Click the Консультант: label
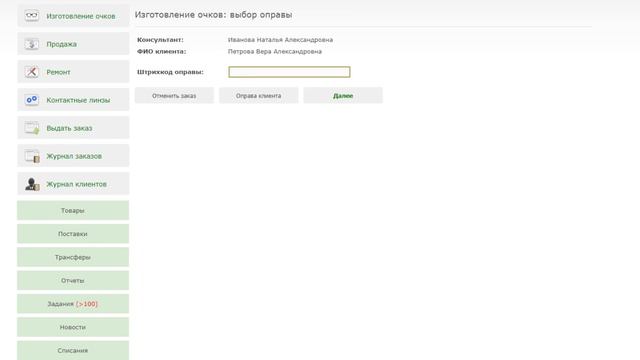Screen dimensions: 640x360 tap(160, 40)
